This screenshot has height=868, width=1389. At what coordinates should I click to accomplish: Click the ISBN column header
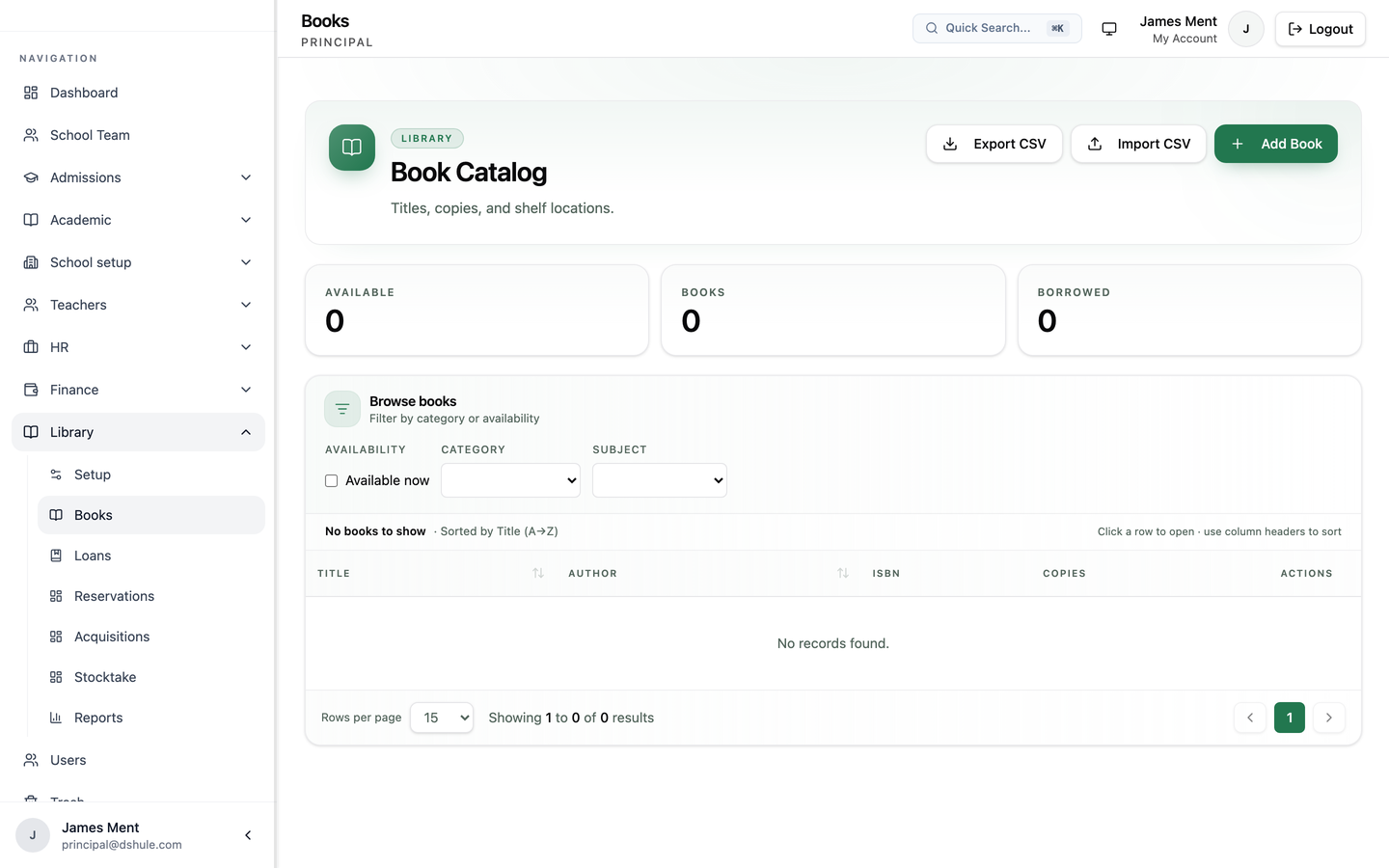point(886,573)
